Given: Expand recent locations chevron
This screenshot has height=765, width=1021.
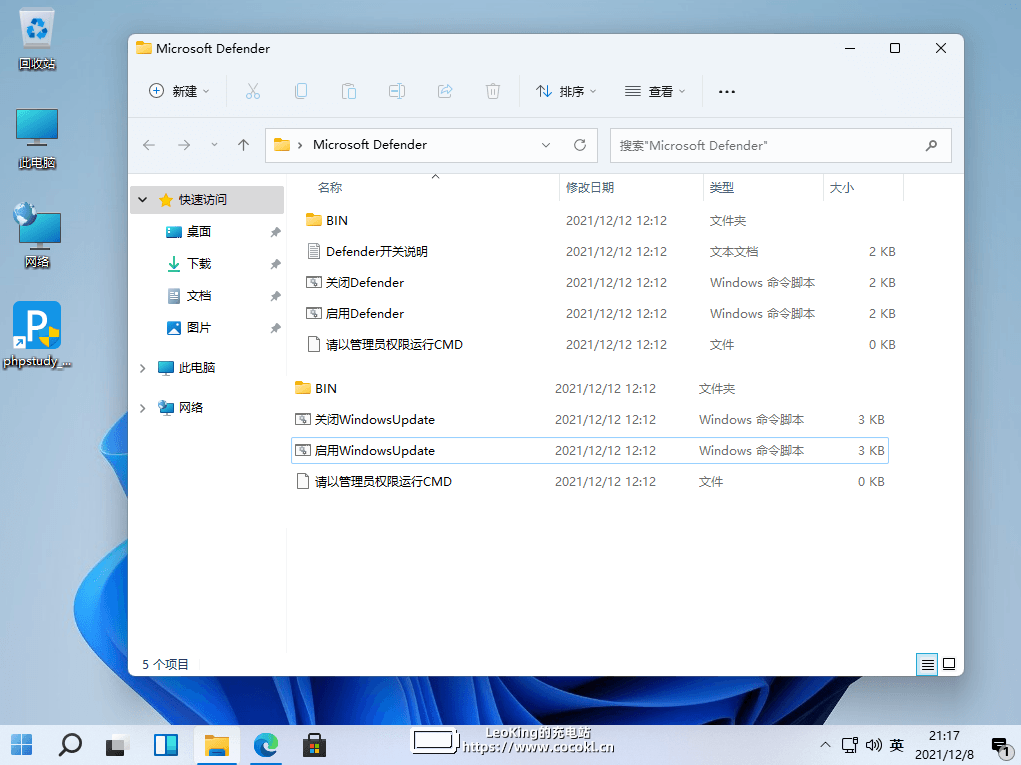Looking at the screenshot, I should click(214, 145).
